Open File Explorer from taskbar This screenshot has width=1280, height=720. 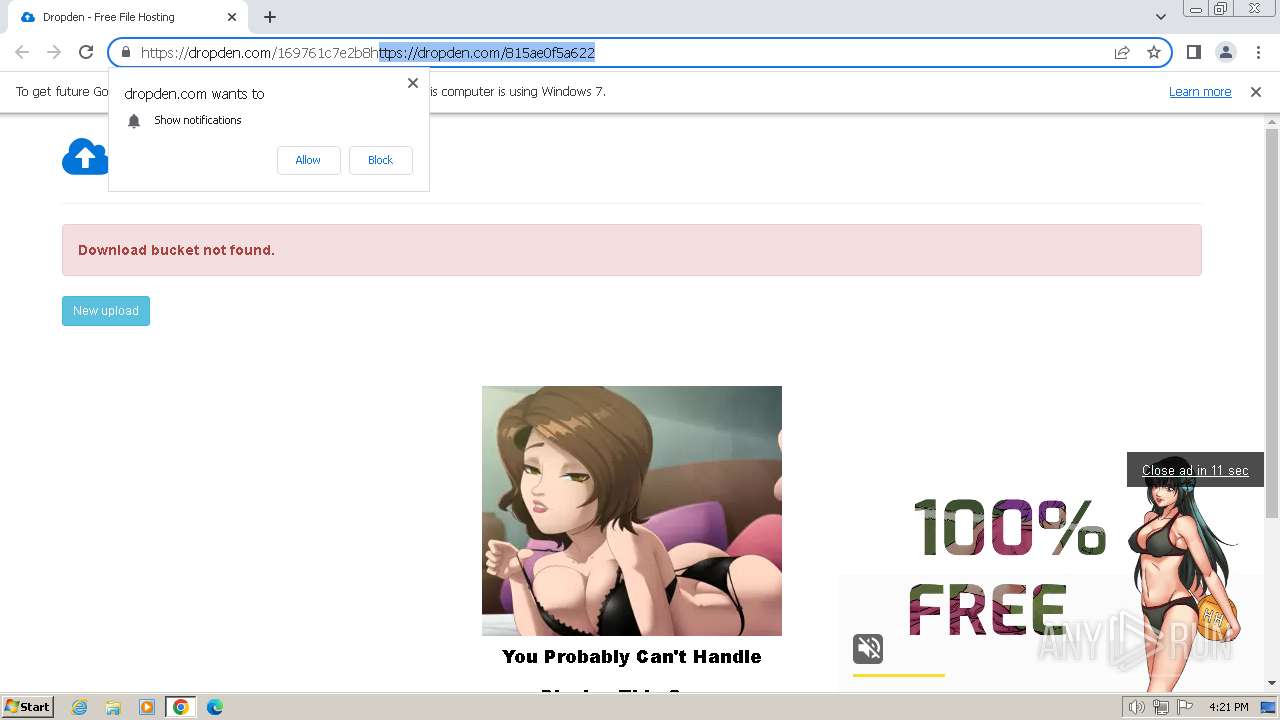[113, 707]
